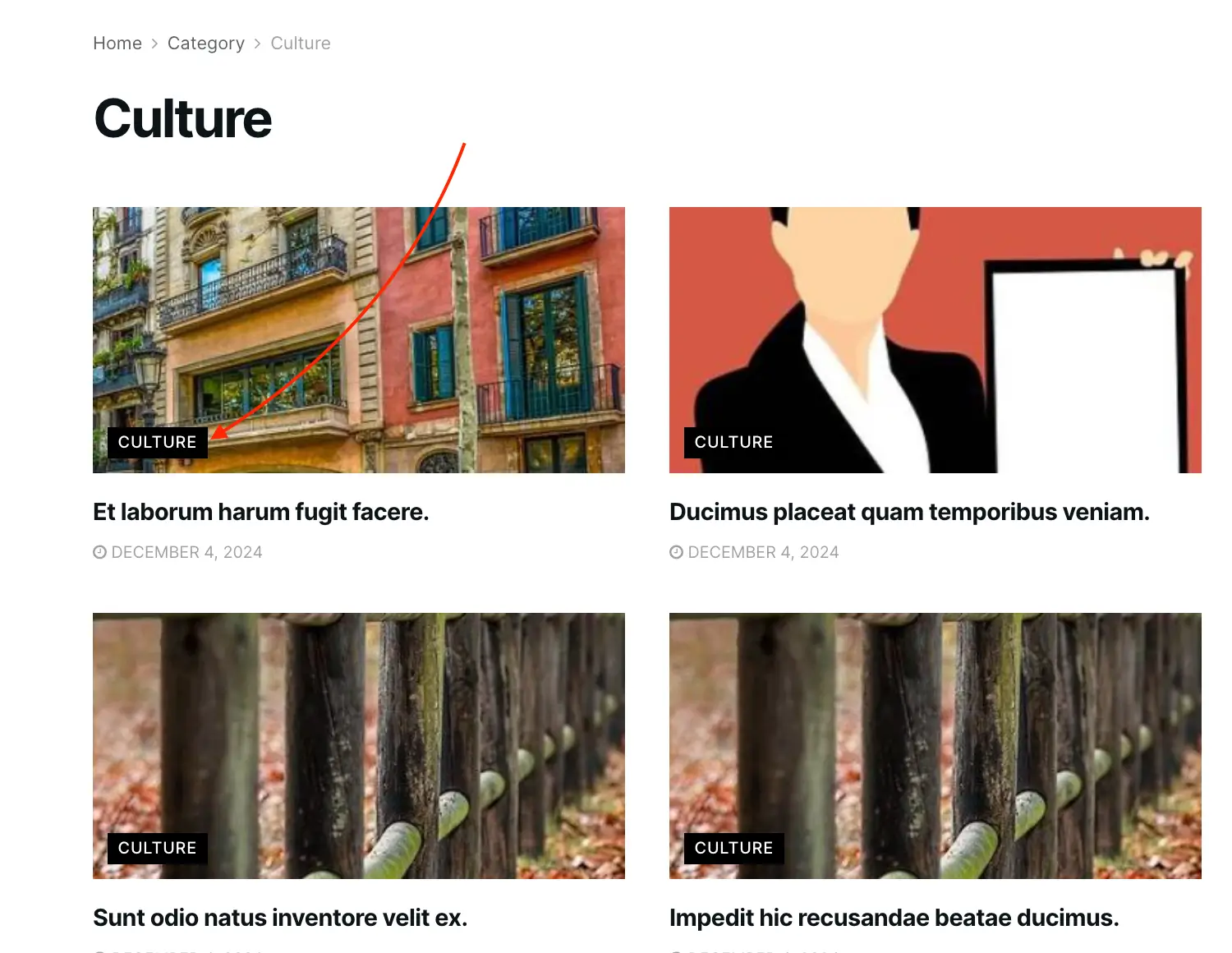Viewport: 1232px width, 953px height.
Task: Click clock icon under 'Ducimus placeat' article
Action: 677,552
